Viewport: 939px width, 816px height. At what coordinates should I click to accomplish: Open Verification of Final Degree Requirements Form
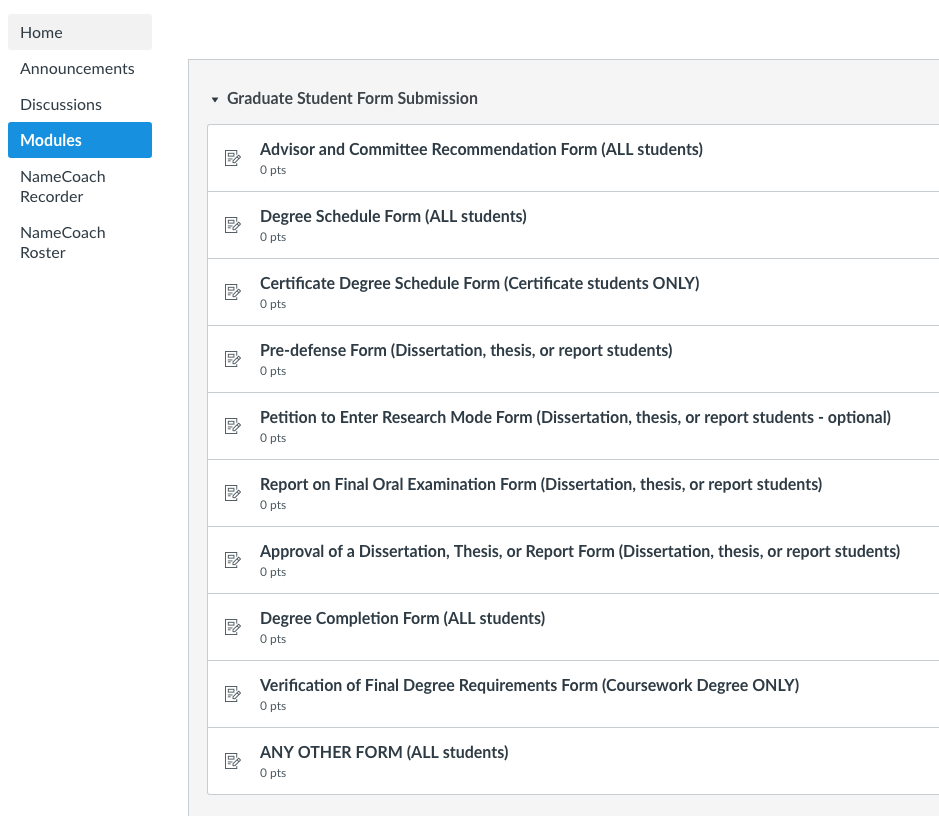[x=529, y=685]
